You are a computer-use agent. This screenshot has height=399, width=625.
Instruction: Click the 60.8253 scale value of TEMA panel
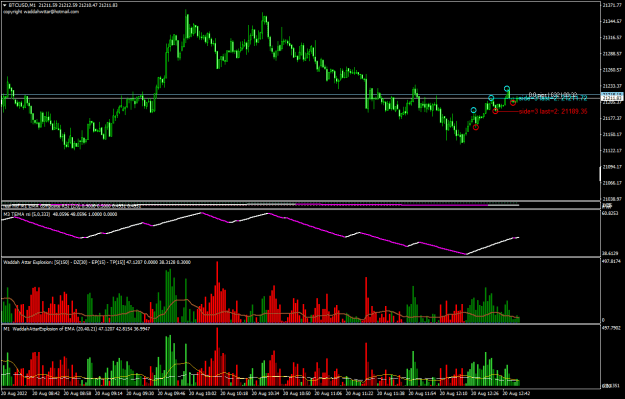click(x=610, y=213)
